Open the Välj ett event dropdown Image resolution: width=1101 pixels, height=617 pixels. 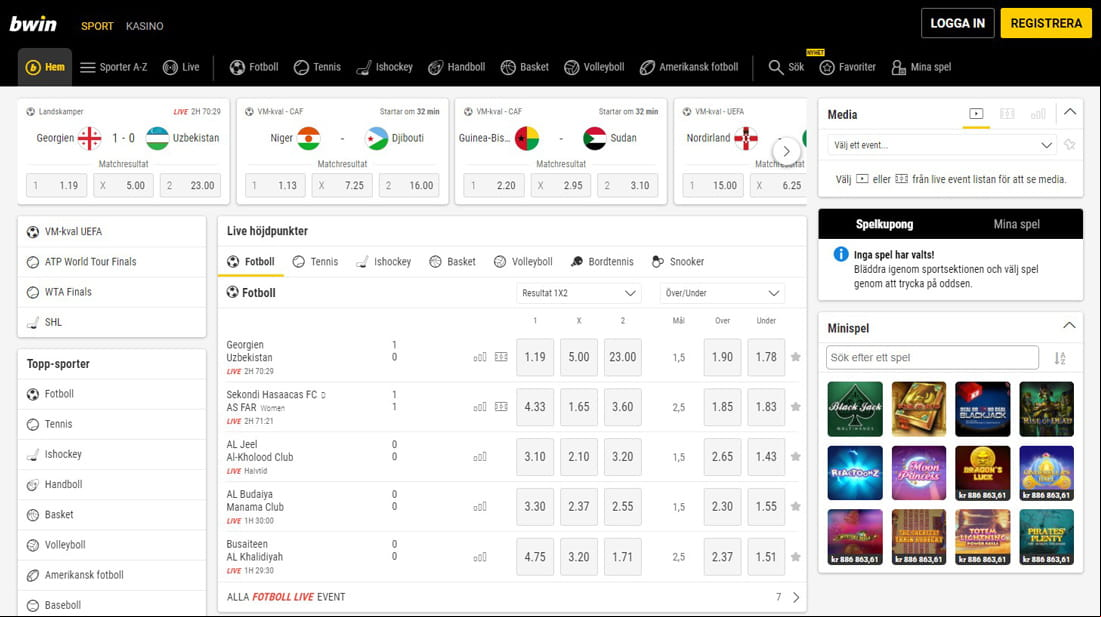[x=942, y=145]
